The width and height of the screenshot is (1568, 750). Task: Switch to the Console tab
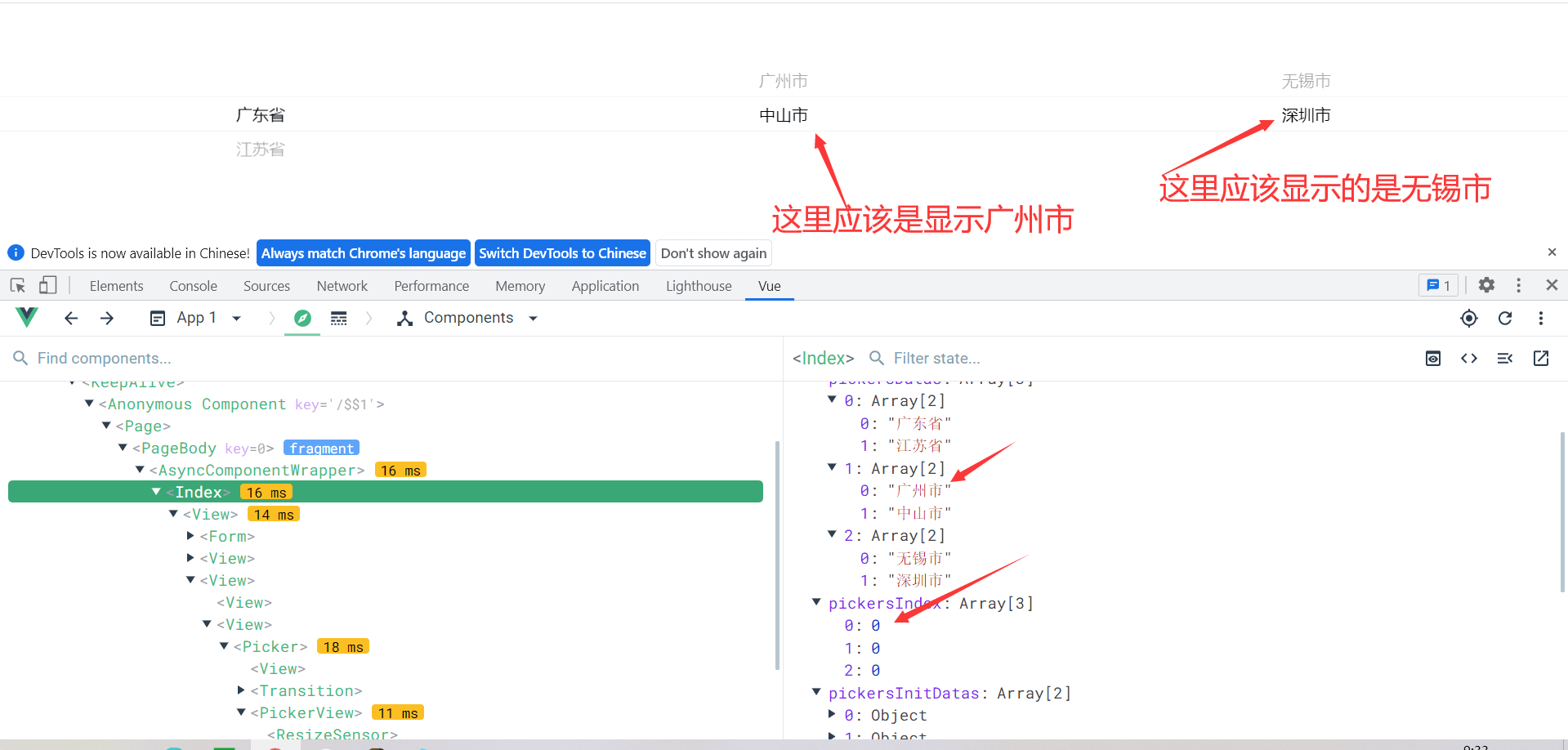(x=193, y=286)
